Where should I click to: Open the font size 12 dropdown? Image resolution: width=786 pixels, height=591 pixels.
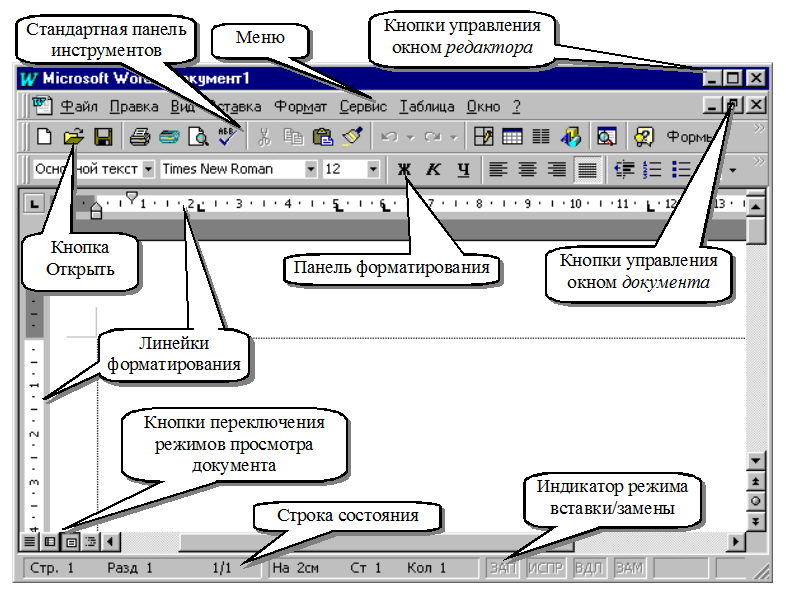point(373,169)
